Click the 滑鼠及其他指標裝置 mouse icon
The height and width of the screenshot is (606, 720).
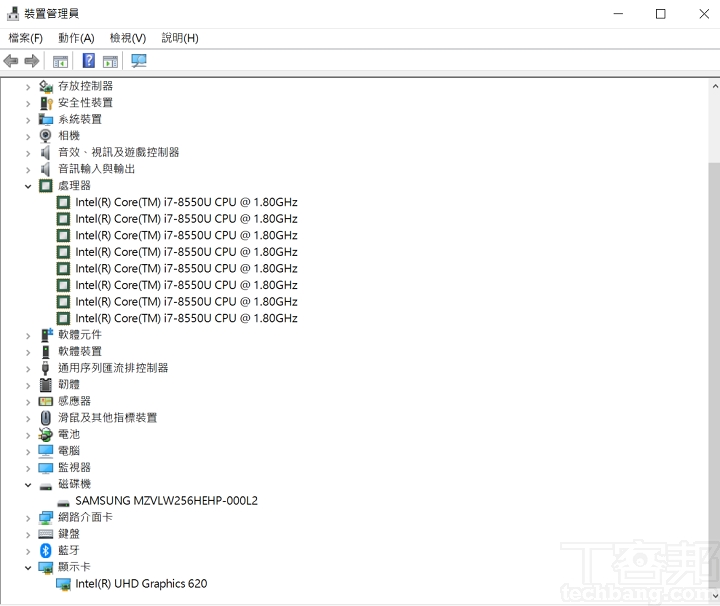[x=45, y=418]
